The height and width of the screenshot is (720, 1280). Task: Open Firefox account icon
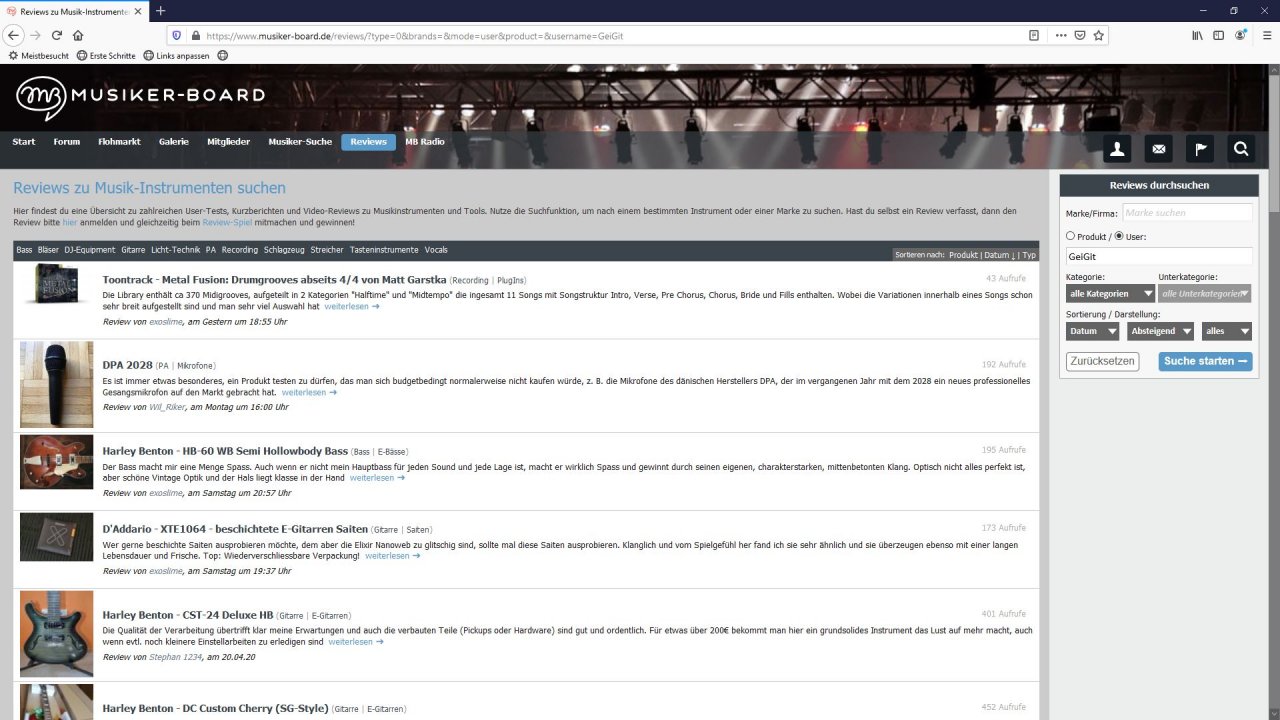click(1241, 35)
